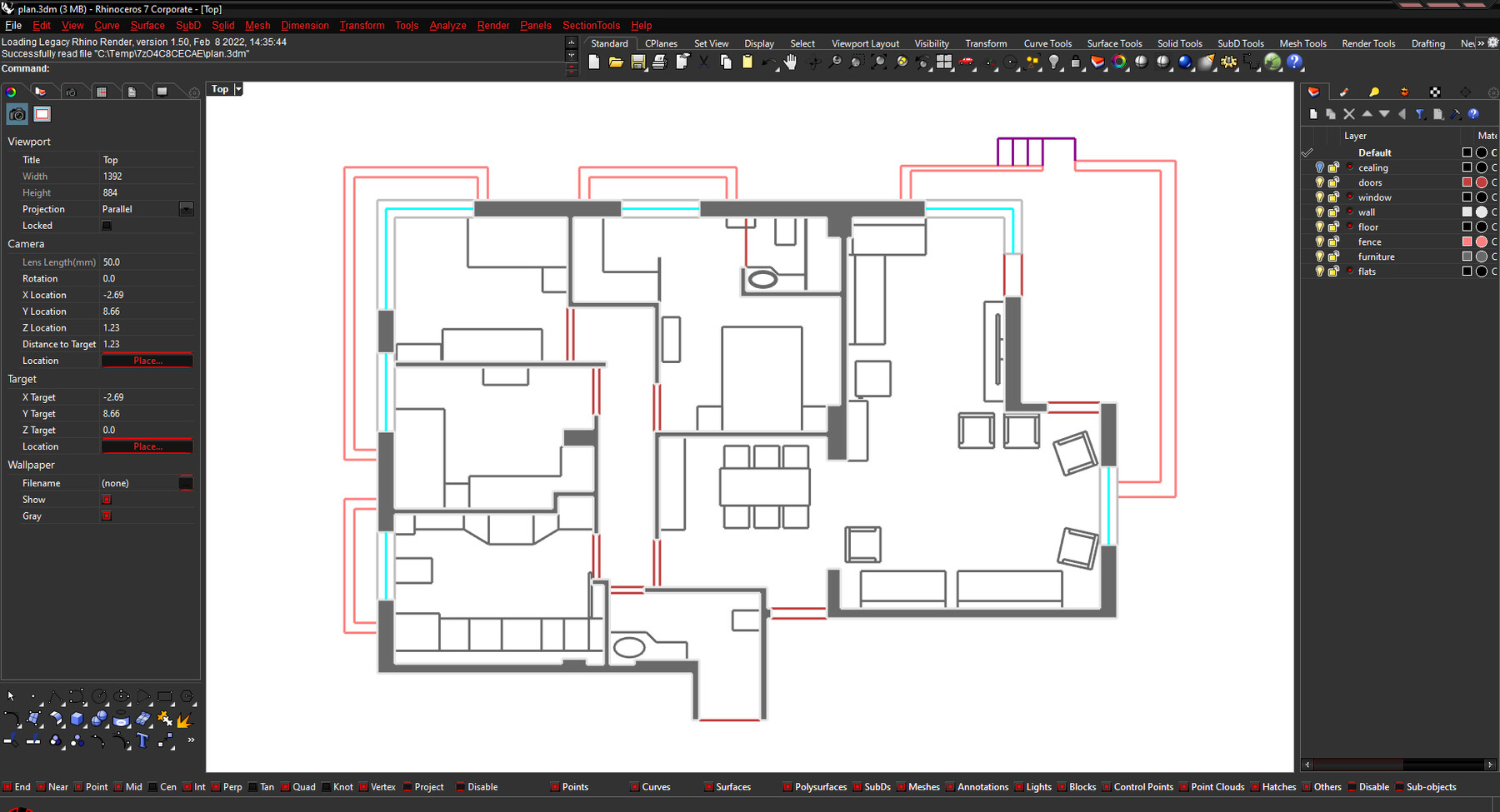Select the Pan tool in the toolbar

point(790,62)
